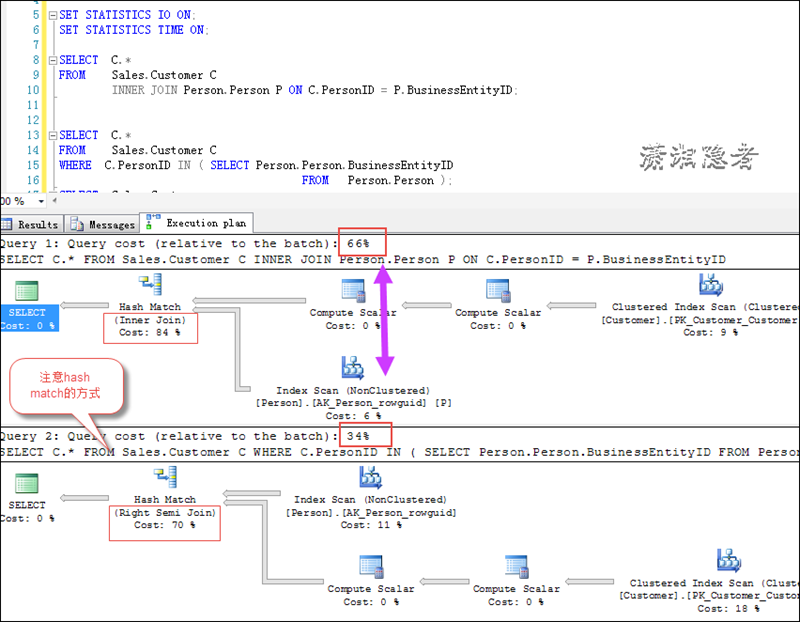Viewport: 800px width, 622px height.
Task: Select the SELECT operator icon in Query 2
Action: (x=27, y=484)
